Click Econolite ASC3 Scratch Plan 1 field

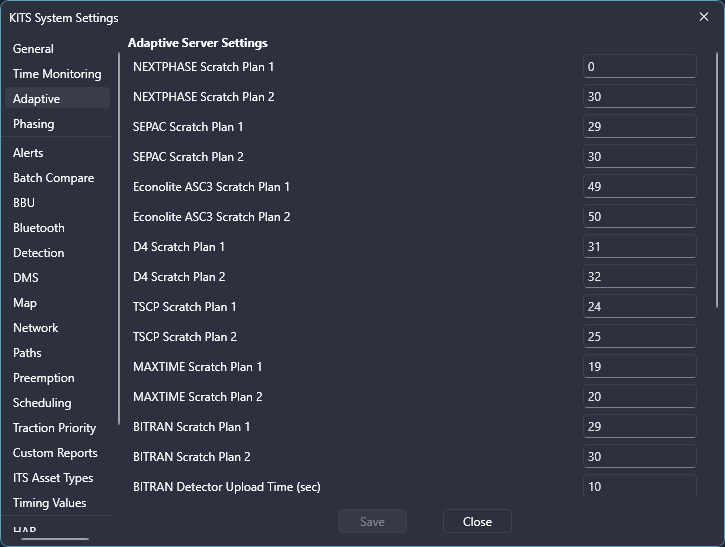[x=639, y=186]
